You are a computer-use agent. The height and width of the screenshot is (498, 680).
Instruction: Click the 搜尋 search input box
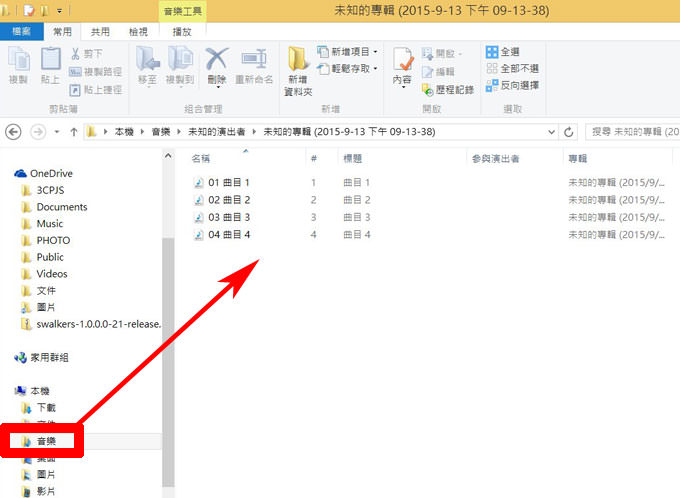coord(630,131)
